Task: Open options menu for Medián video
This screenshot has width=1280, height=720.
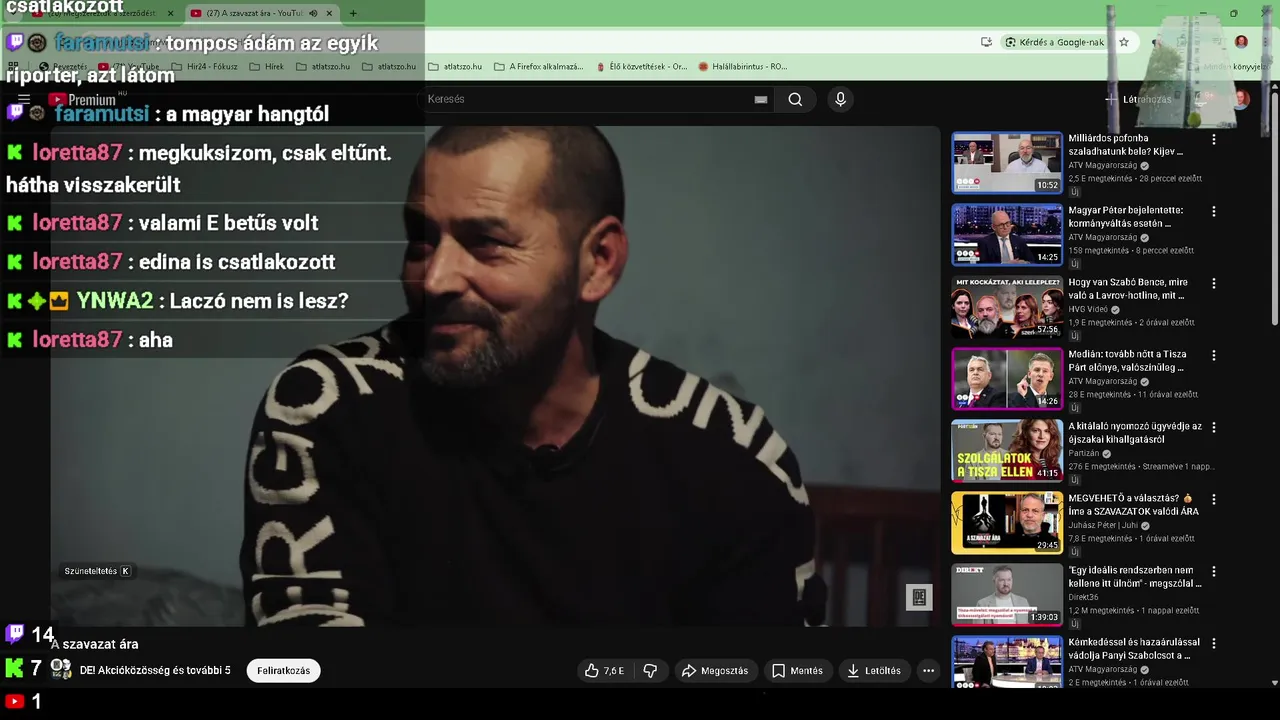Action: 1214,356
